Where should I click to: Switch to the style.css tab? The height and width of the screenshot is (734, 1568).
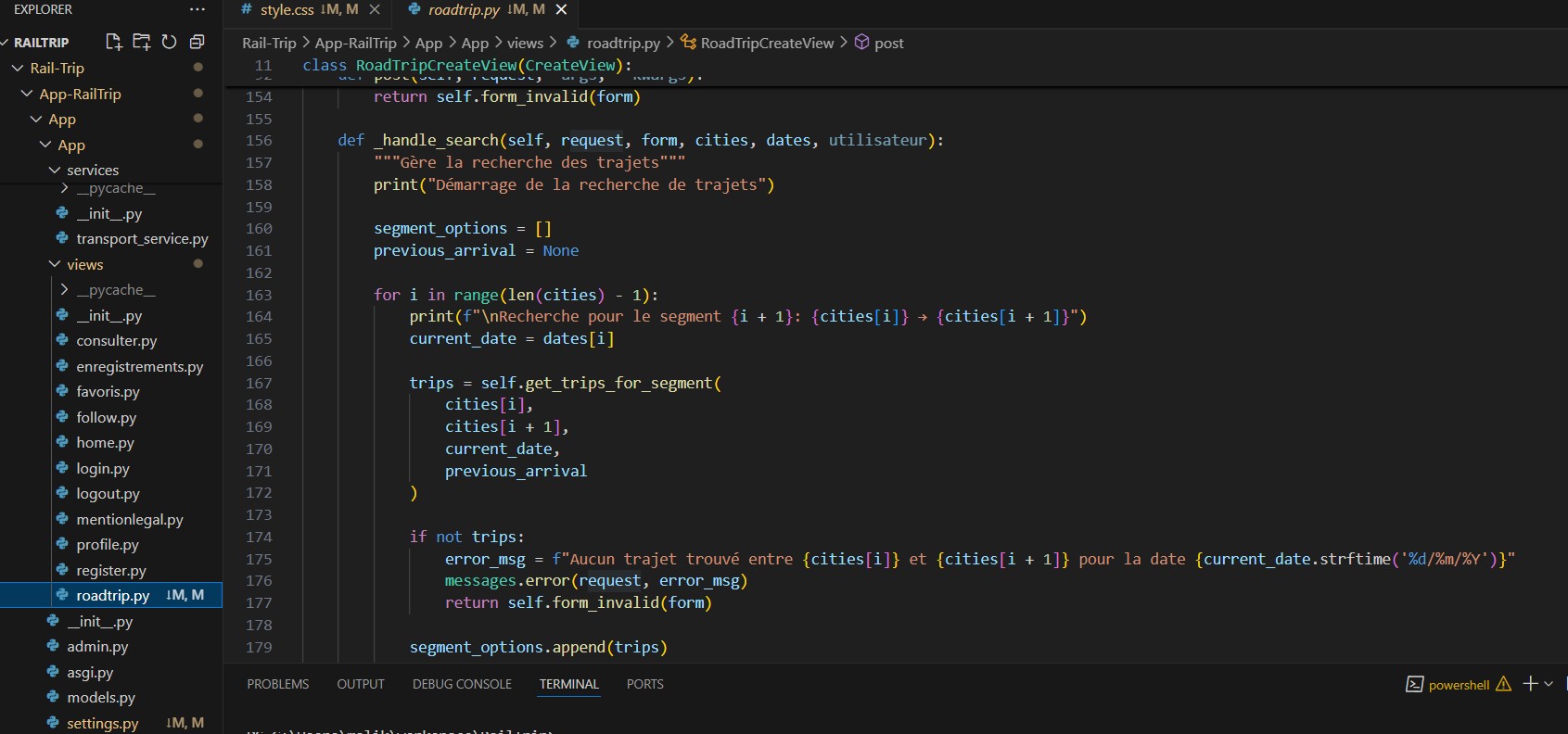pos(308,9)
